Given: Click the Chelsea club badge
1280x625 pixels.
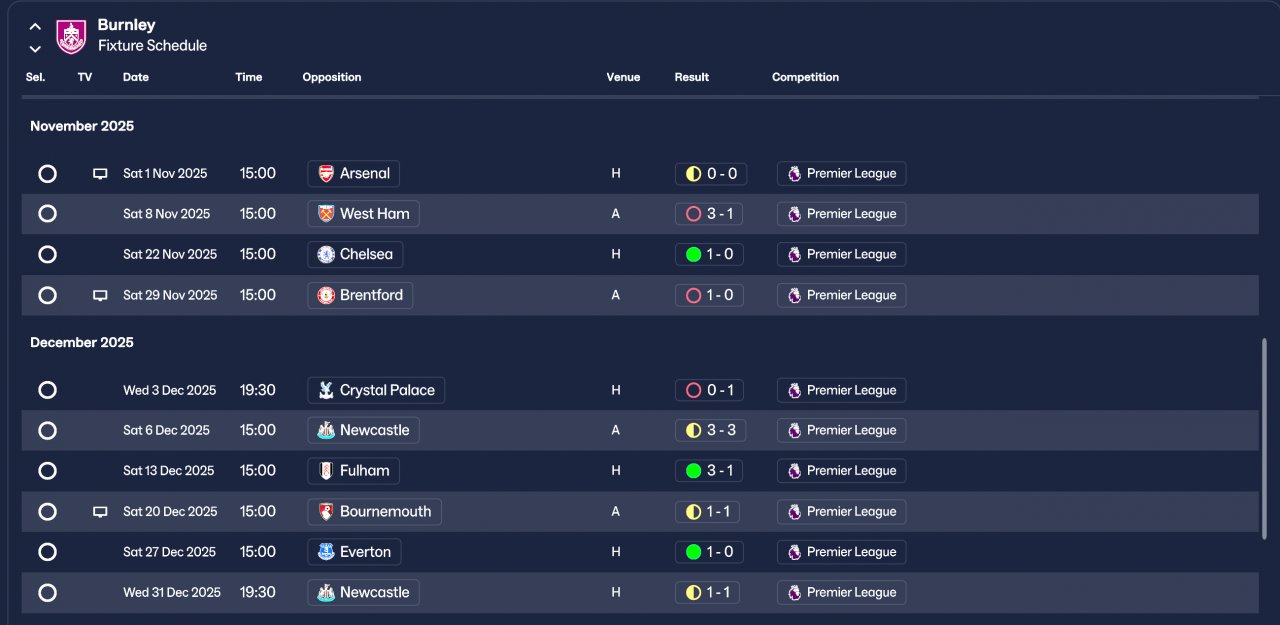Looking at the screenshot, I should (x=326, y=255).
